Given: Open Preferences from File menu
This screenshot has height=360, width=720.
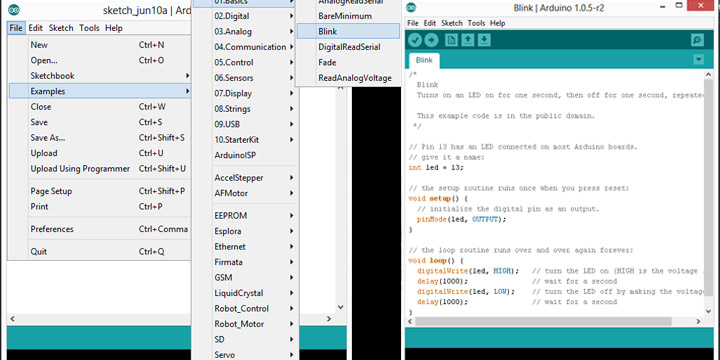Looking at the screenshot, I should tap(100, 229).
